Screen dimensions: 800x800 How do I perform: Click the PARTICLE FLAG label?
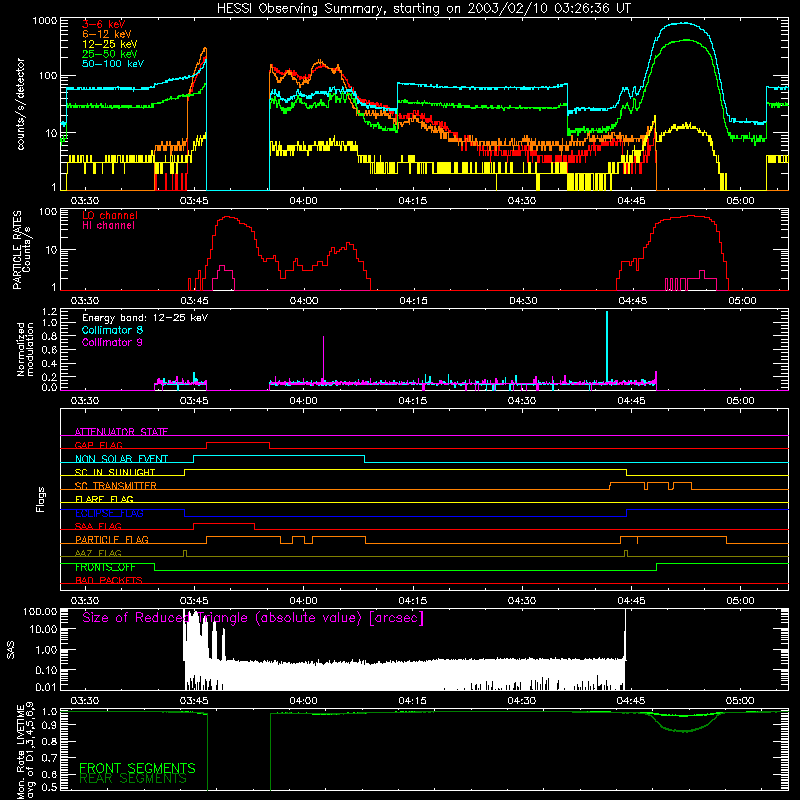click(x=112, y=540)
